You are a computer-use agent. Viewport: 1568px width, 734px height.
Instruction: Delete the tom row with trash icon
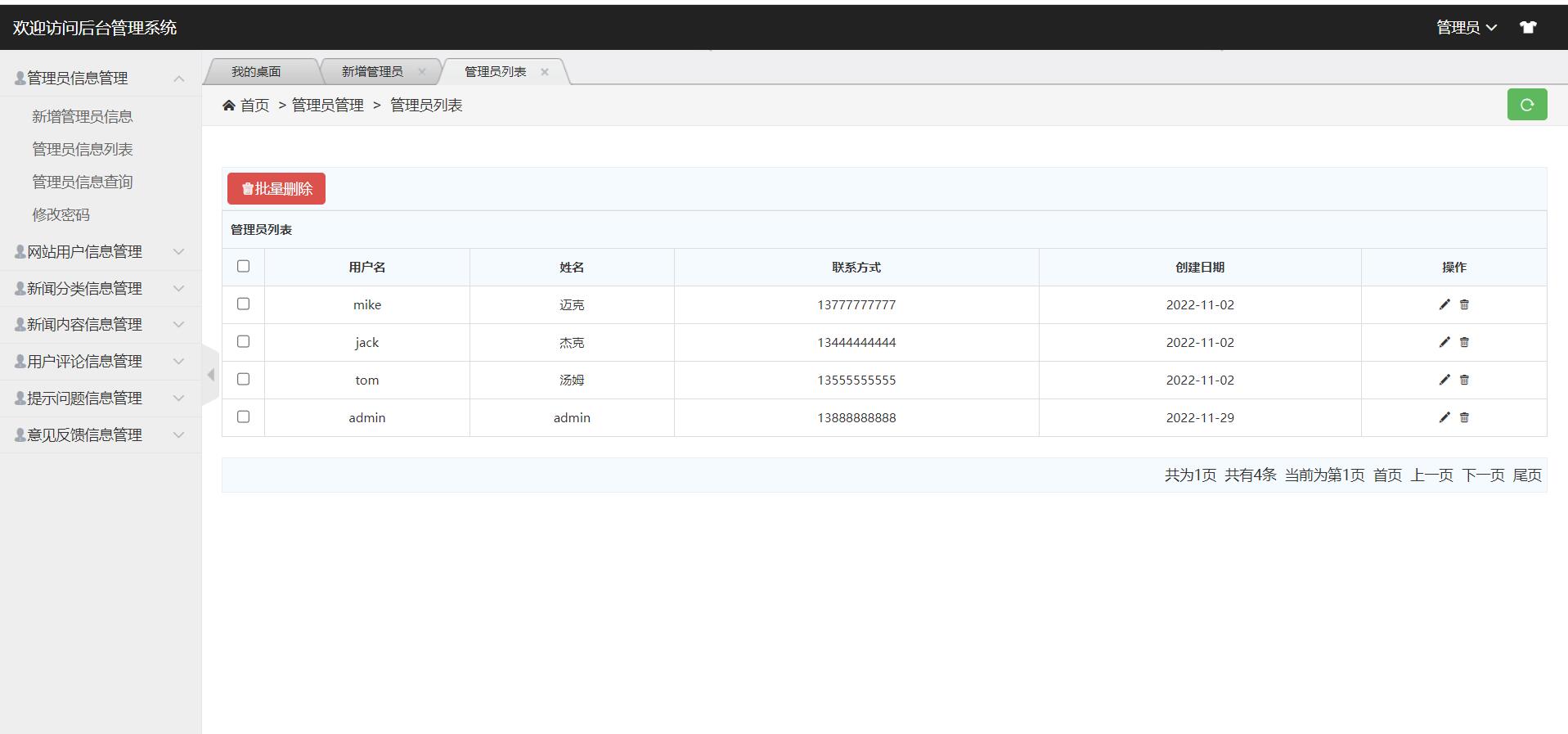click(x=1464, y=380)
